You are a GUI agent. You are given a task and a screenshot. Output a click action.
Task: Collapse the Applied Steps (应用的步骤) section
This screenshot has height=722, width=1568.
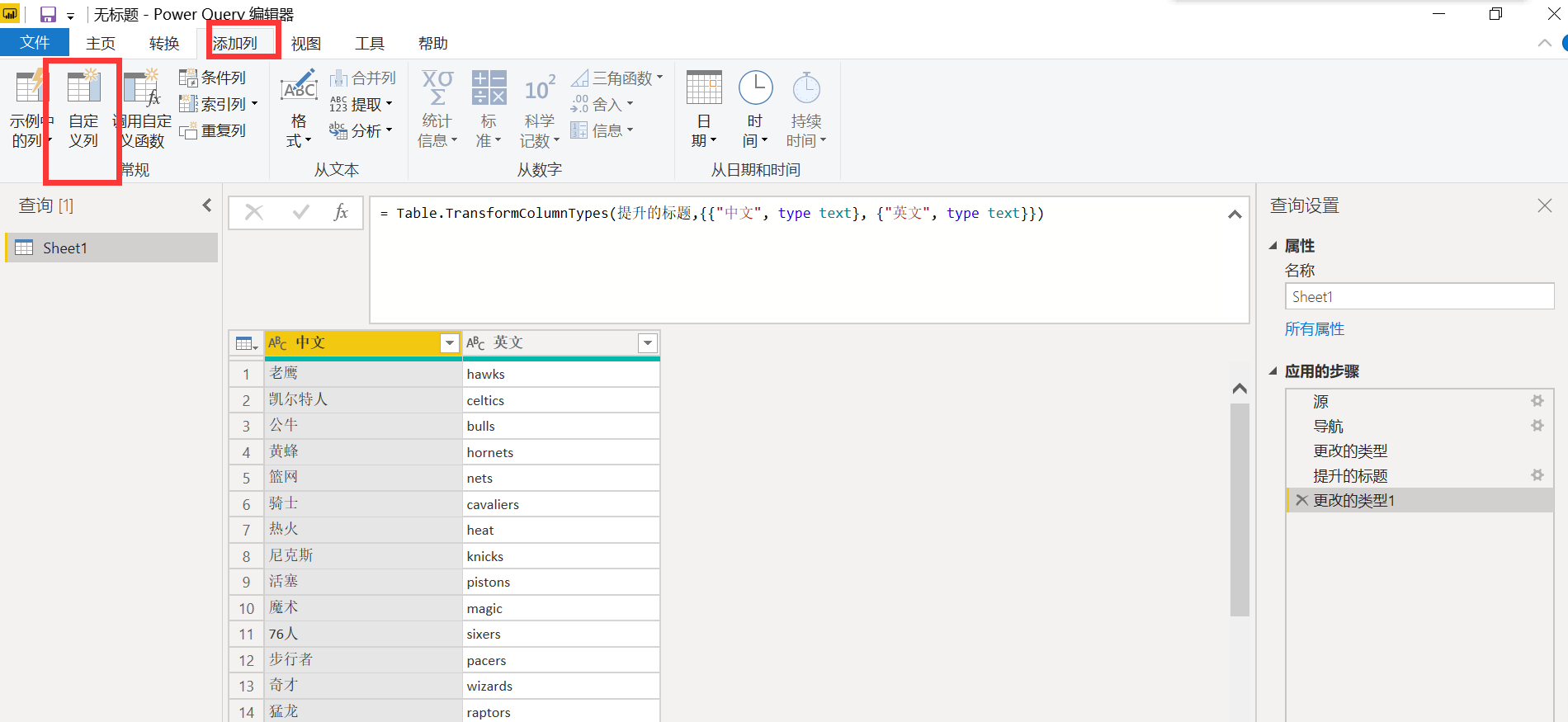(x=1273, y=371)
